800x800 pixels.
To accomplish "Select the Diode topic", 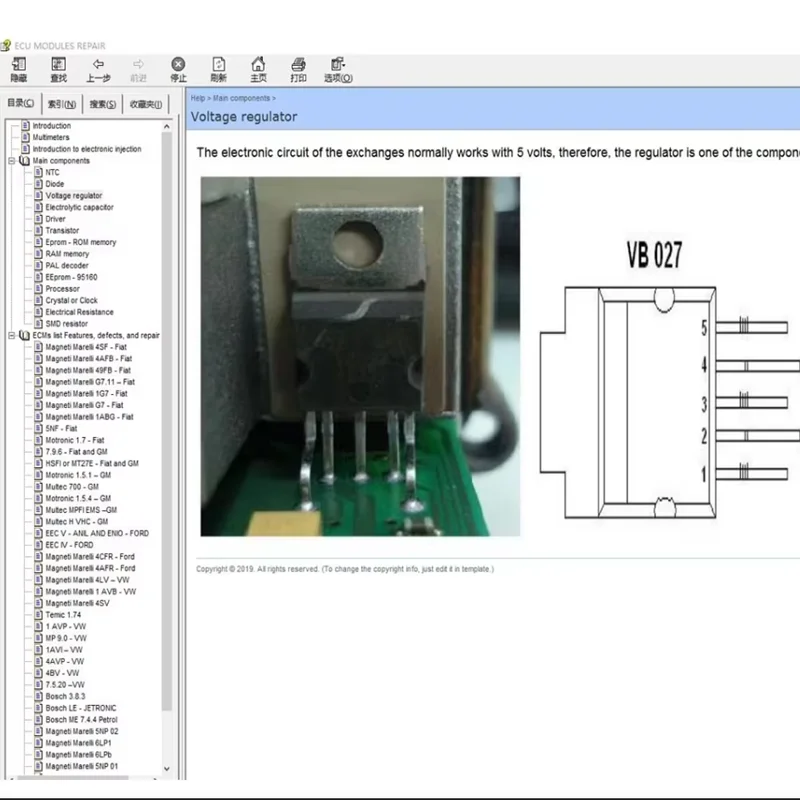I will (x=55, y=184).
